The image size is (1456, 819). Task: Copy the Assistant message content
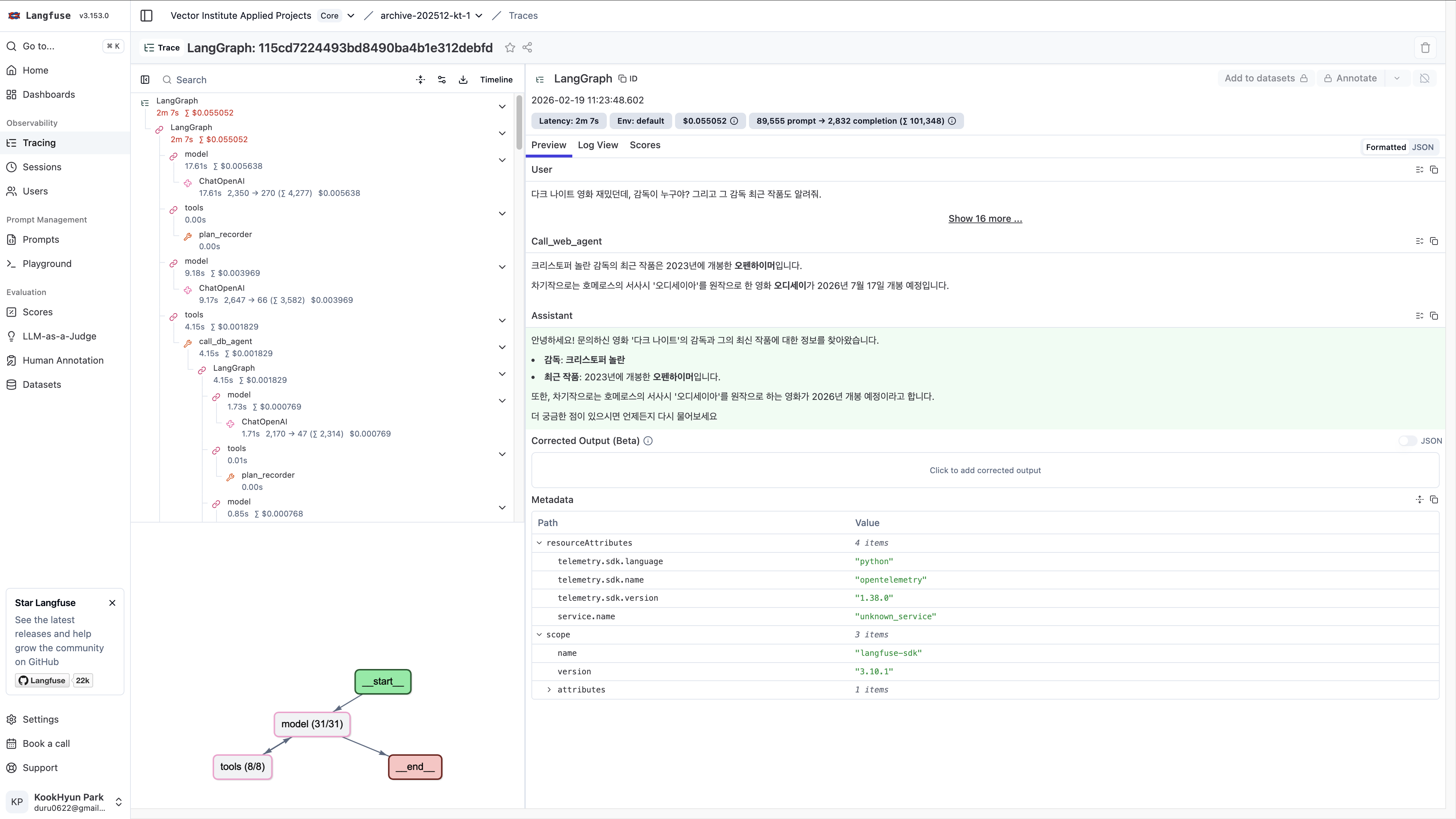point(1434,315)
